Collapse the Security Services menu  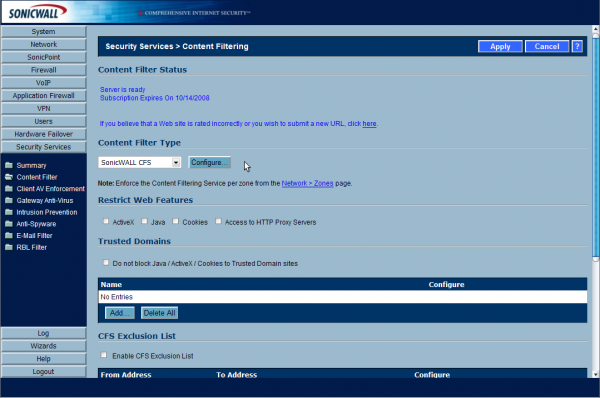tap(44, 147)
